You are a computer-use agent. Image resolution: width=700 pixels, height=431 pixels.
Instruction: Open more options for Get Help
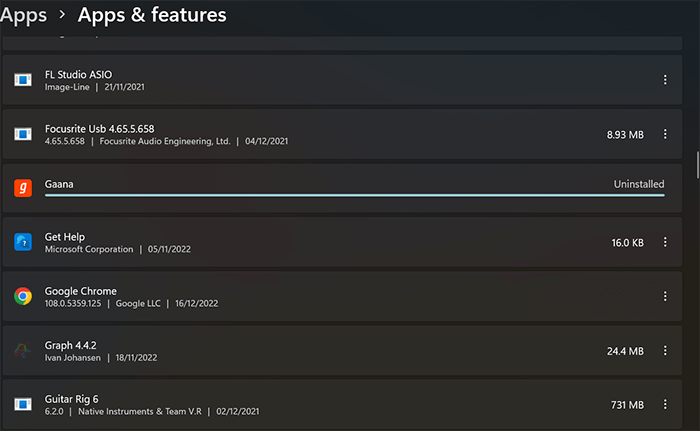click(665, 242)
